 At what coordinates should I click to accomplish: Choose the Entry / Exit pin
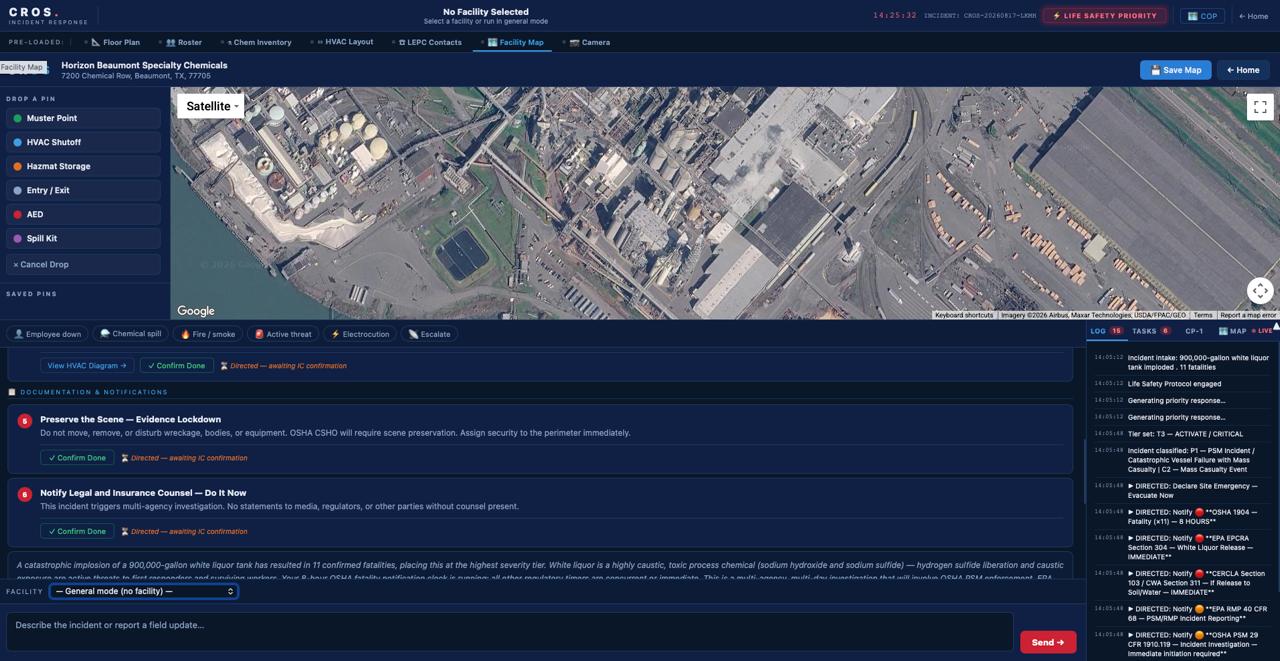point(83,190)
